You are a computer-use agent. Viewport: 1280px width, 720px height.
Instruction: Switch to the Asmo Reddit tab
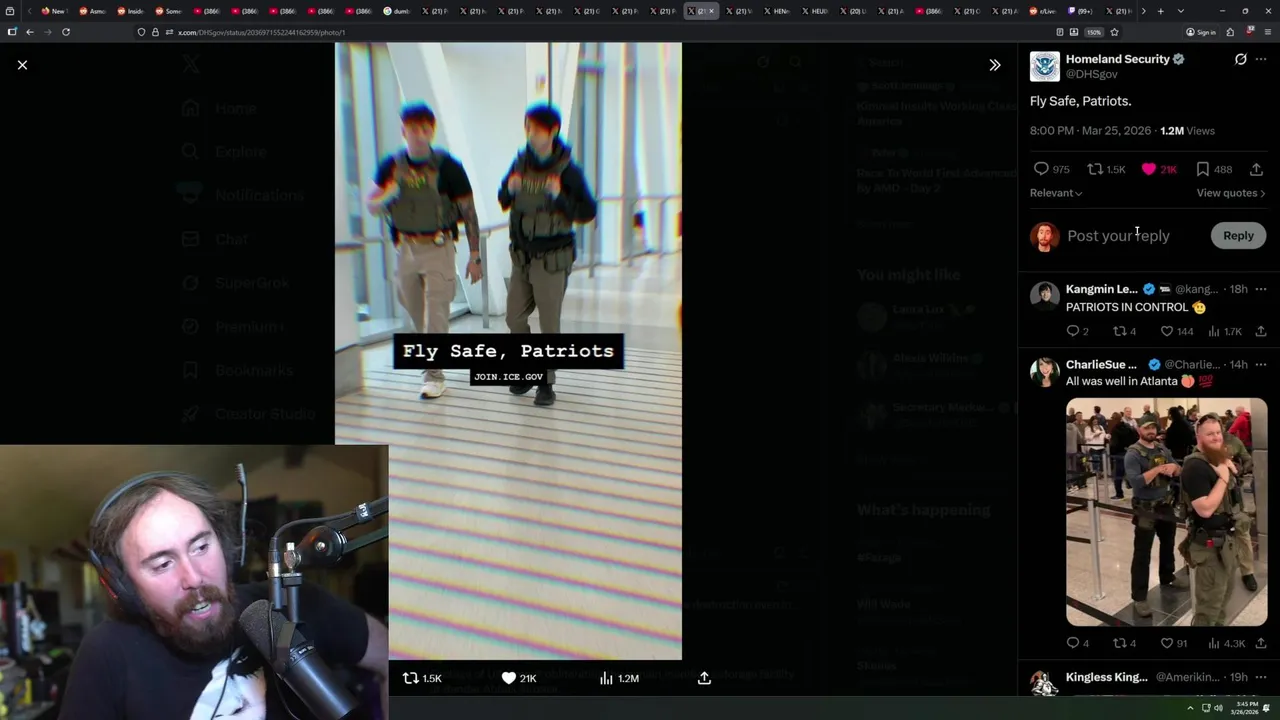[92, 11]
